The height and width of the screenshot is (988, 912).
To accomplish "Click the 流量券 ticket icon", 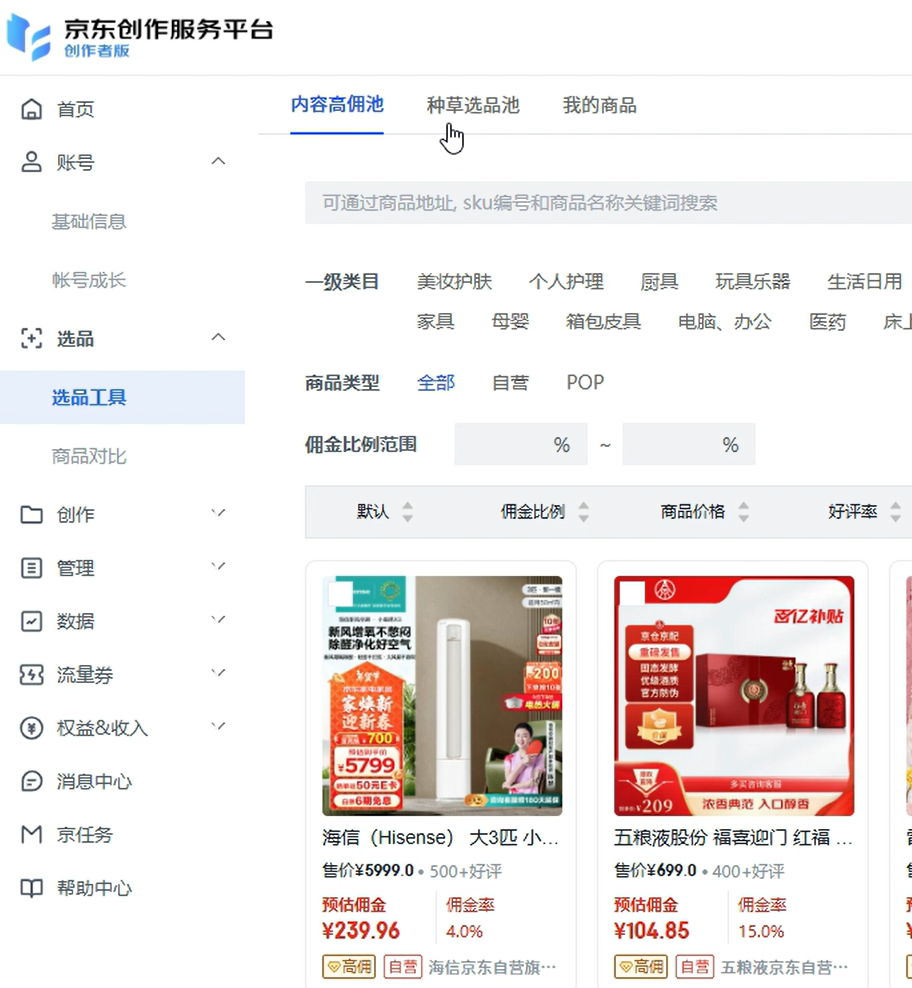I will [x=32, y=675].
